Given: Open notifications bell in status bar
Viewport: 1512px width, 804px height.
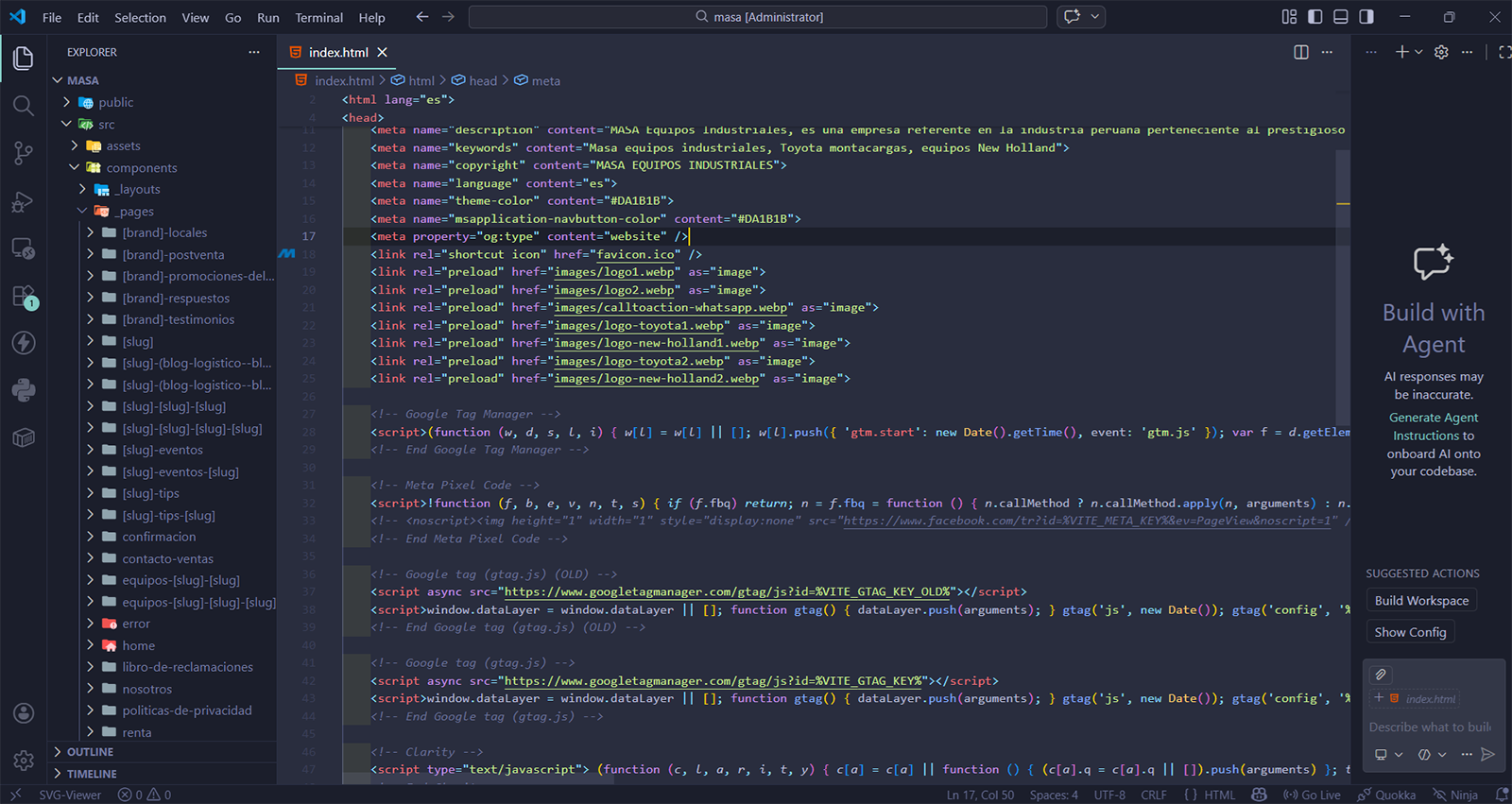Looking at the screenshot, I should click(1503, 795).
